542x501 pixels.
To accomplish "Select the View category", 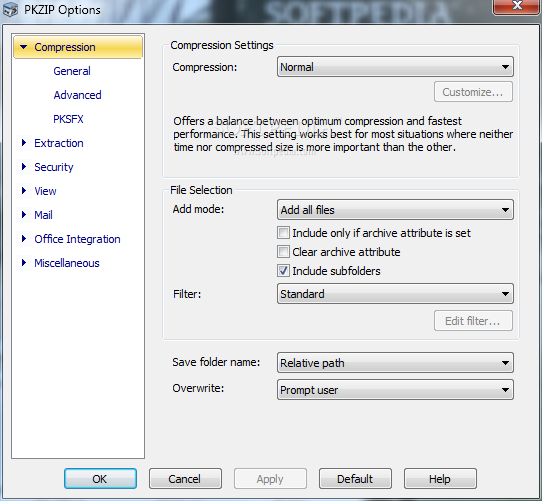I will (x=45, y=191).
